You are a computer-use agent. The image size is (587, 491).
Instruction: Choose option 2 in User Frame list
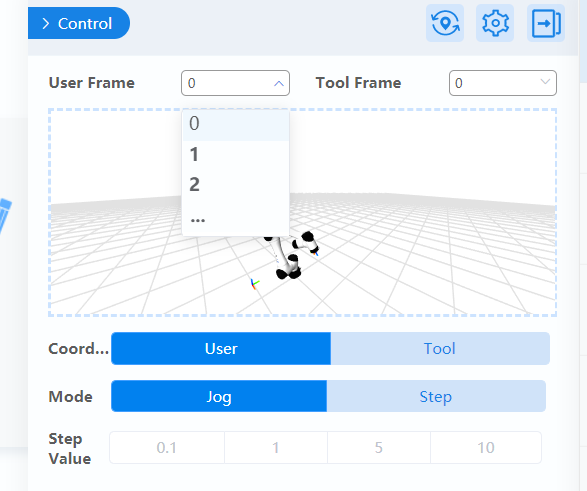click(x=235, y=184)
